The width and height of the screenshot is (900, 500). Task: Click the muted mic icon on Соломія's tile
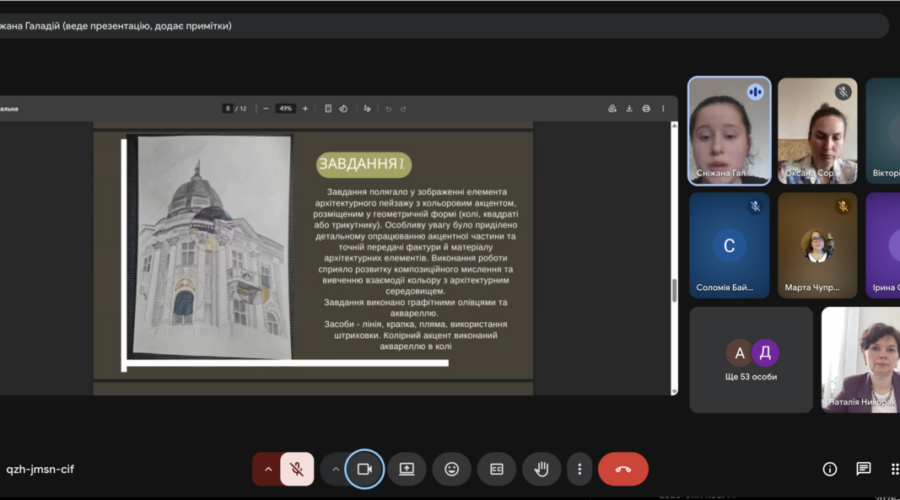pos(755,207)
